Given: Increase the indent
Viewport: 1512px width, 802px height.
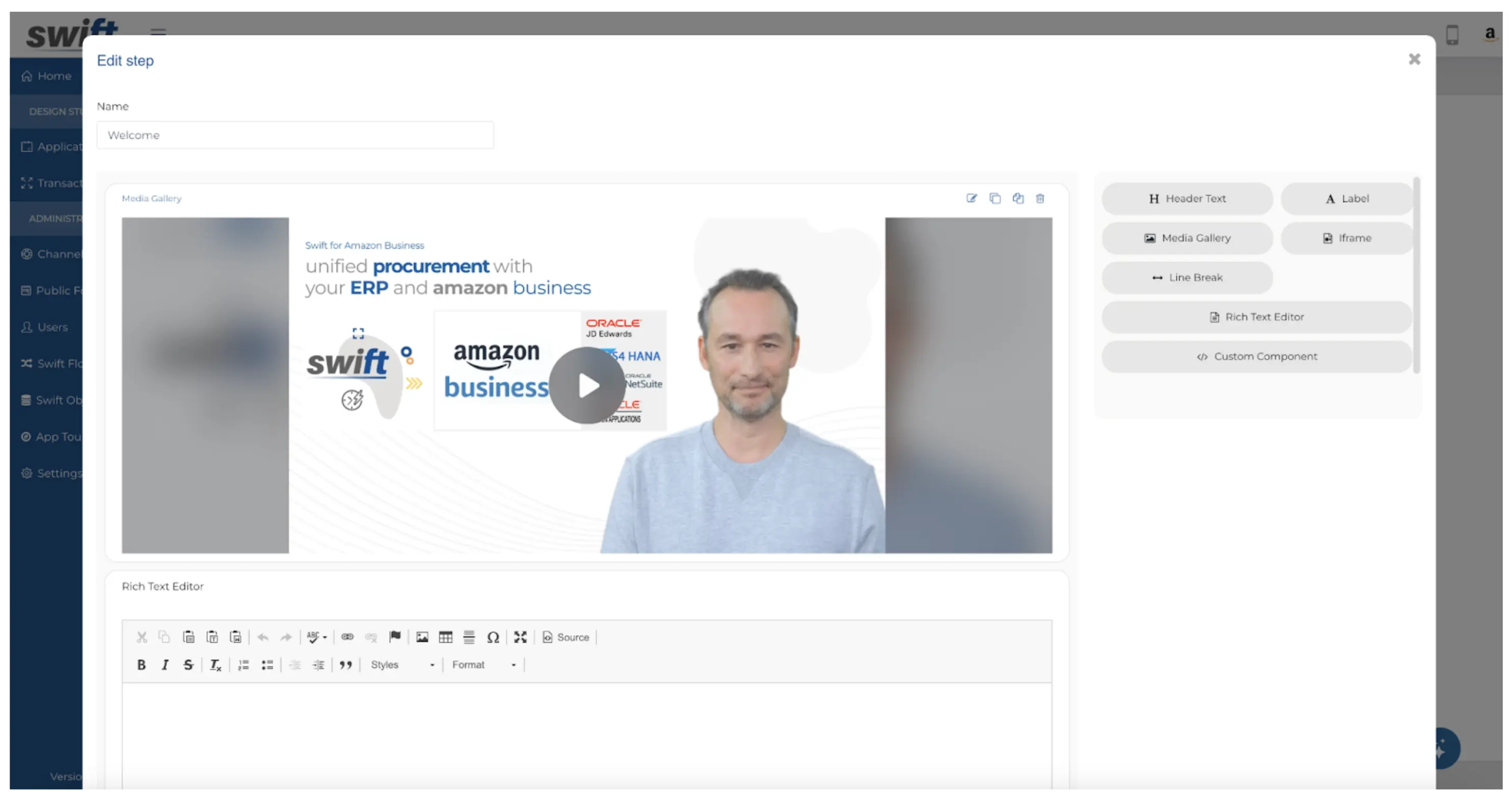Looking at the screenshot, I should (x=318, y=664).
